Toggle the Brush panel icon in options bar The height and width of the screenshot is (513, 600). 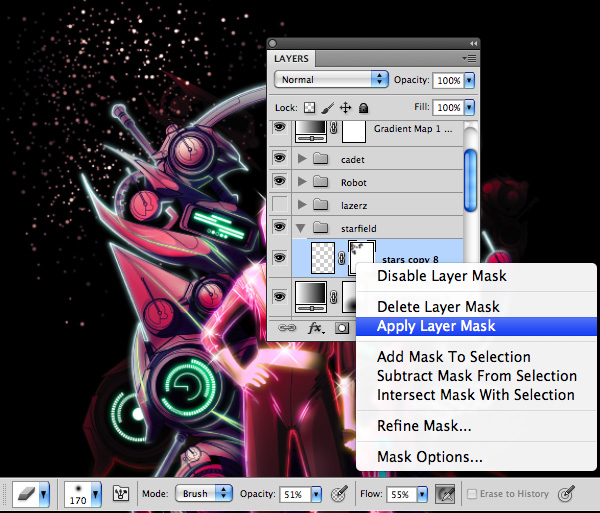click(x=121, y=494)
